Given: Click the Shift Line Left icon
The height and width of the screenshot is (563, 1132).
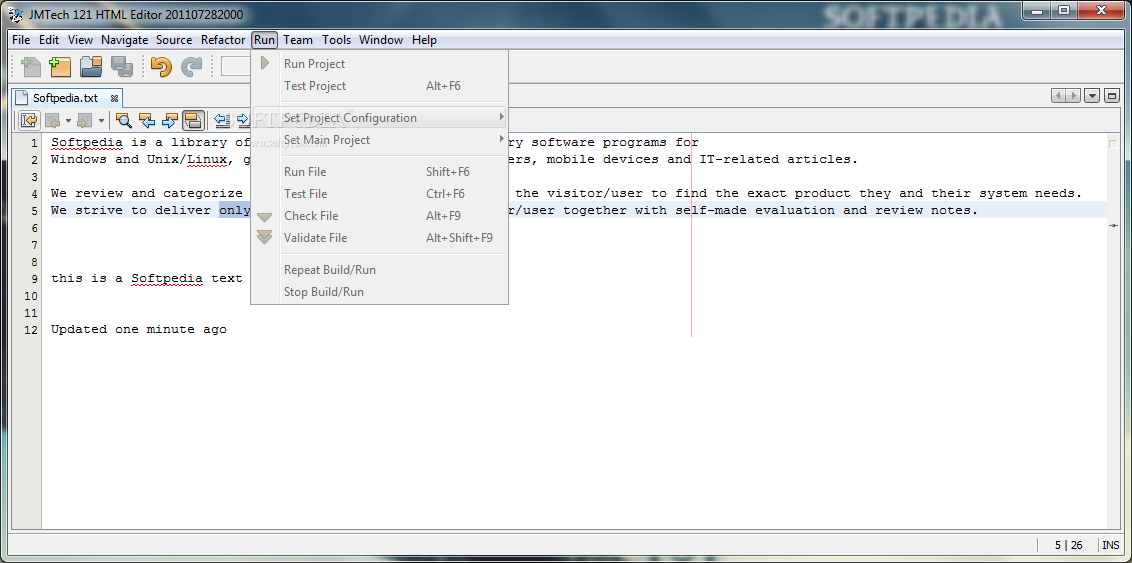Looking at the screenshot, I should click(223, 120).
